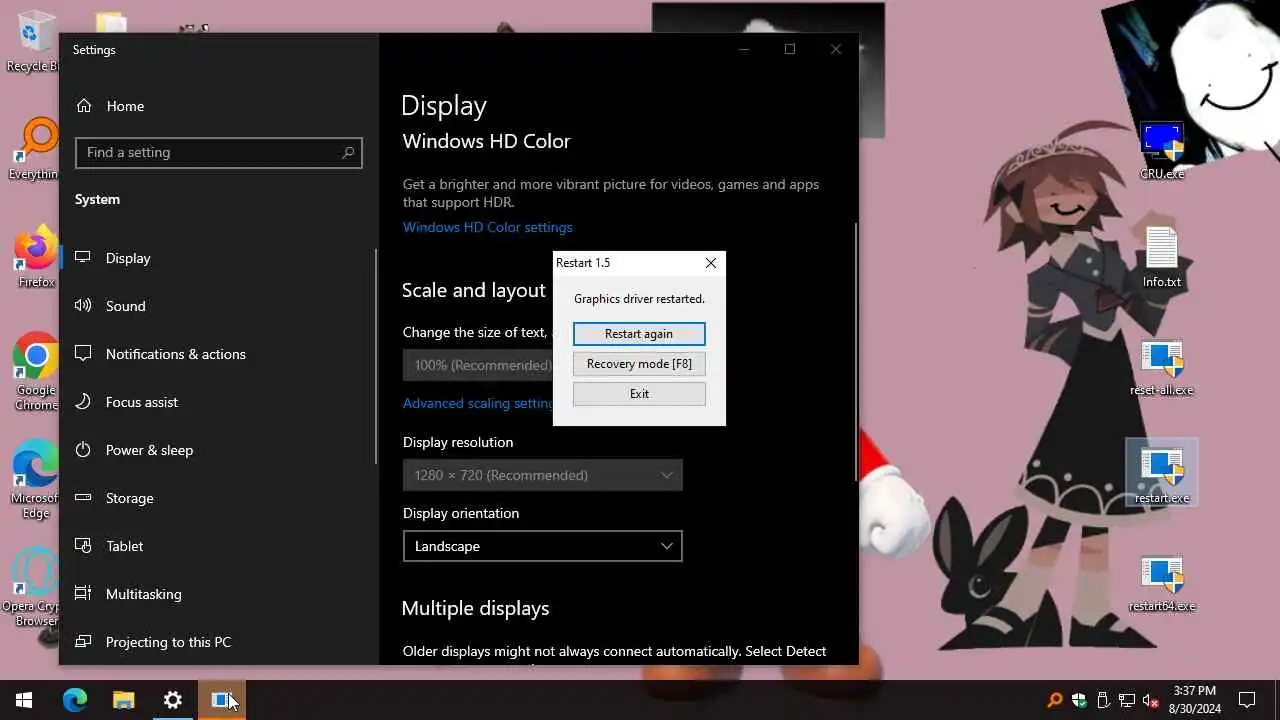Click the Settings window content scrollbar
Screen dimensions: 1280x720
(855, 350)
